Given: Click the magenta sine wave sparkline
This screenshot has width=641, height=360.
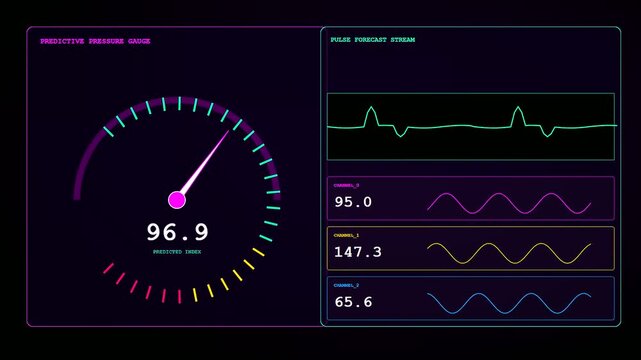Looking at the screenshot, I should click(x=509, y=203).
